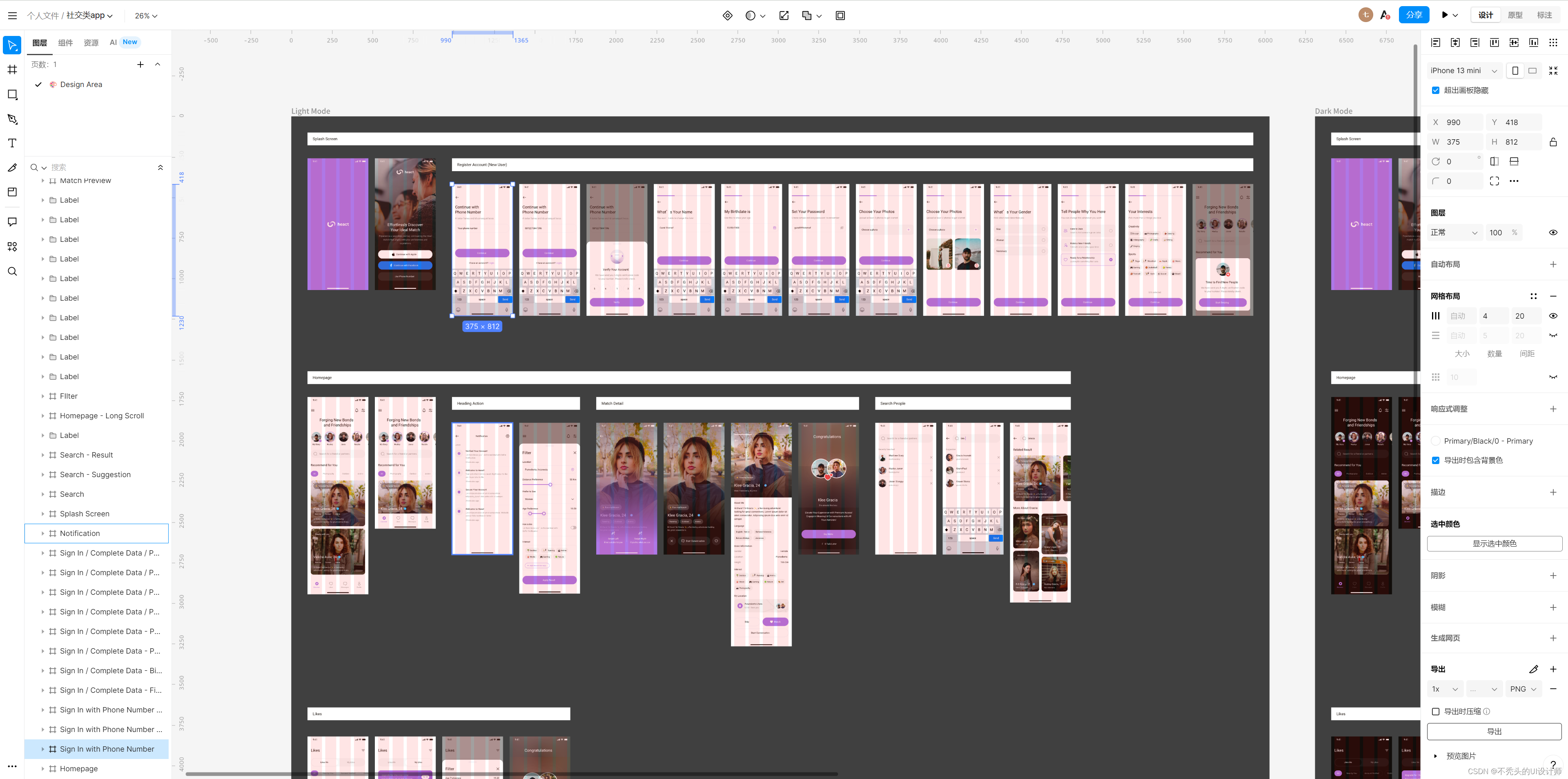1568x779 pixels.
Task: Expand the Notification layer in tree
Action: pos(42,533)
